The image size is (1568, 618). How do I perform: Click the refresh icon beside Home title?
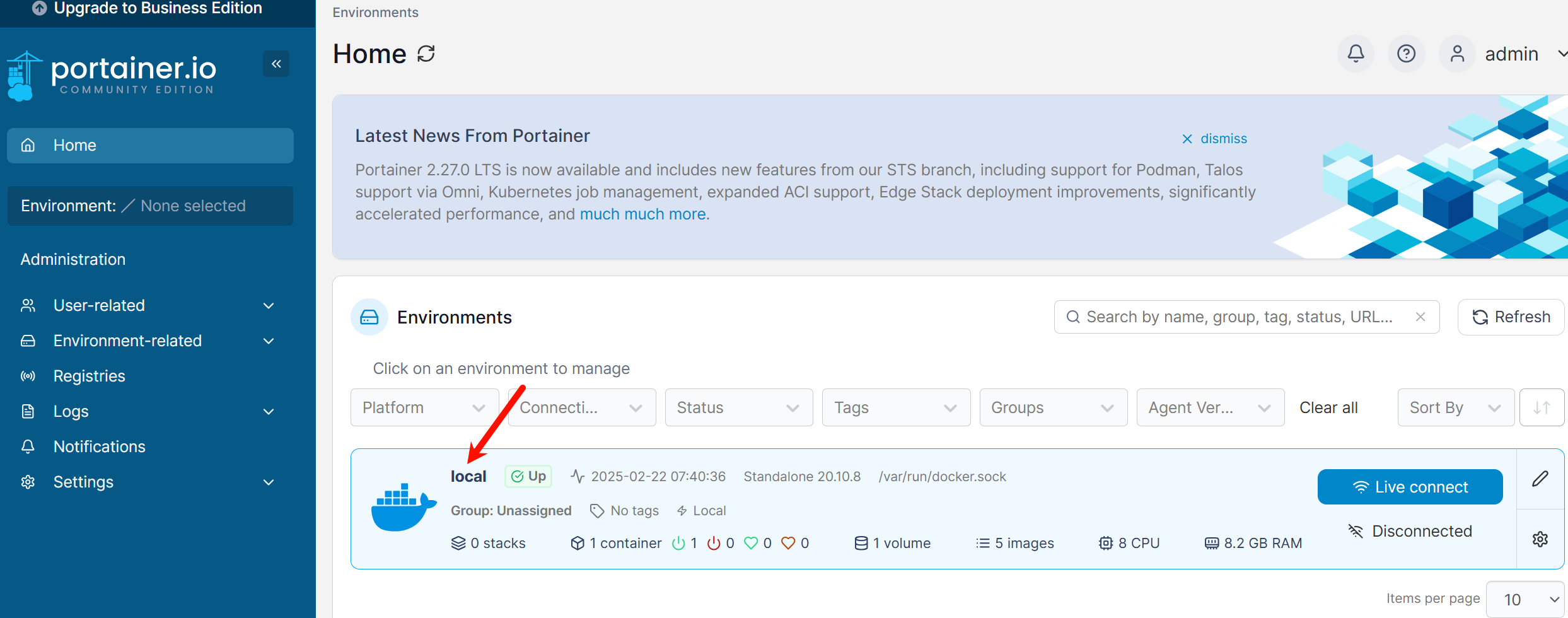pos(426,54)
